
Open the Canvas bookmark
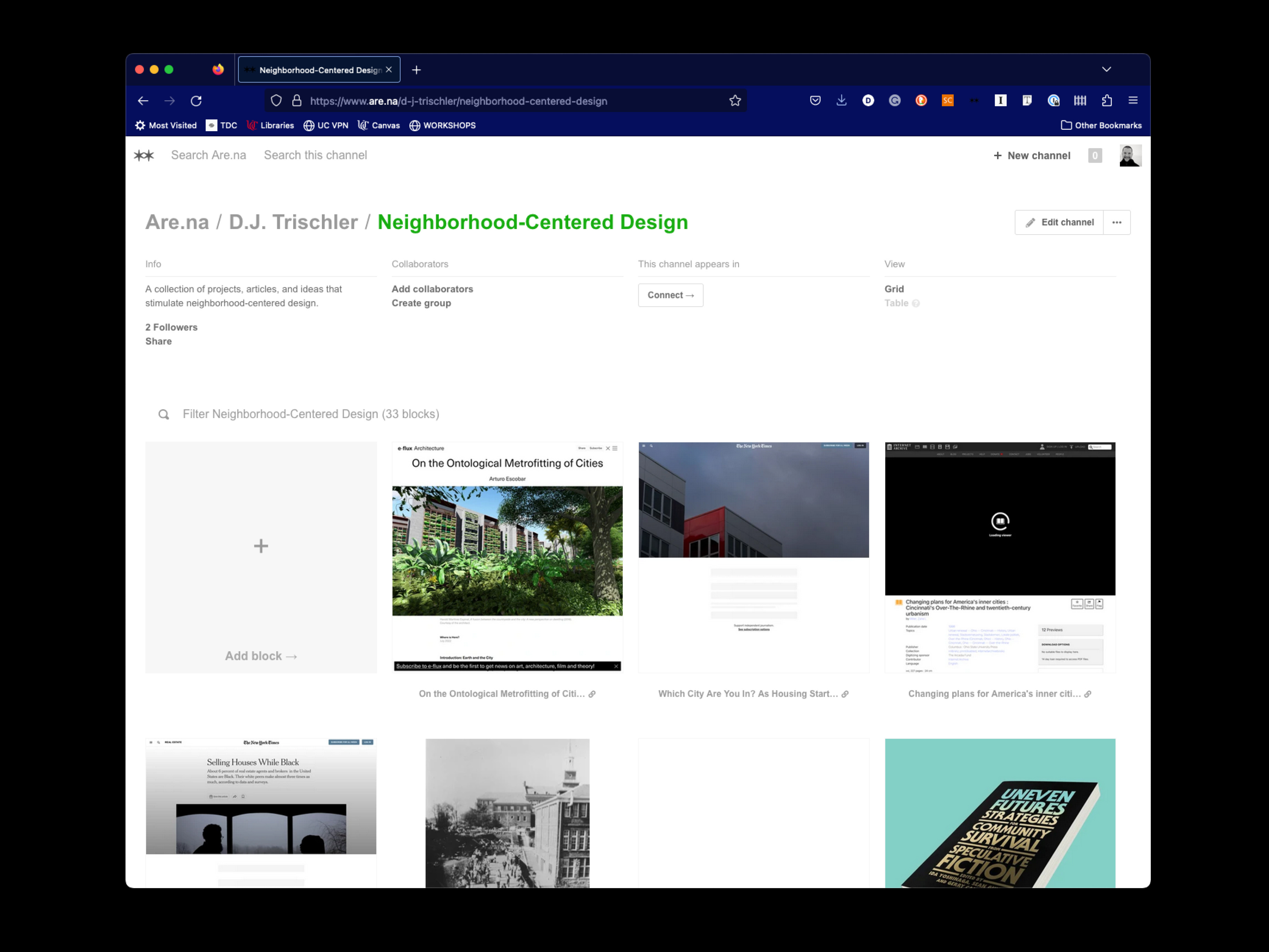pos(379,125)
